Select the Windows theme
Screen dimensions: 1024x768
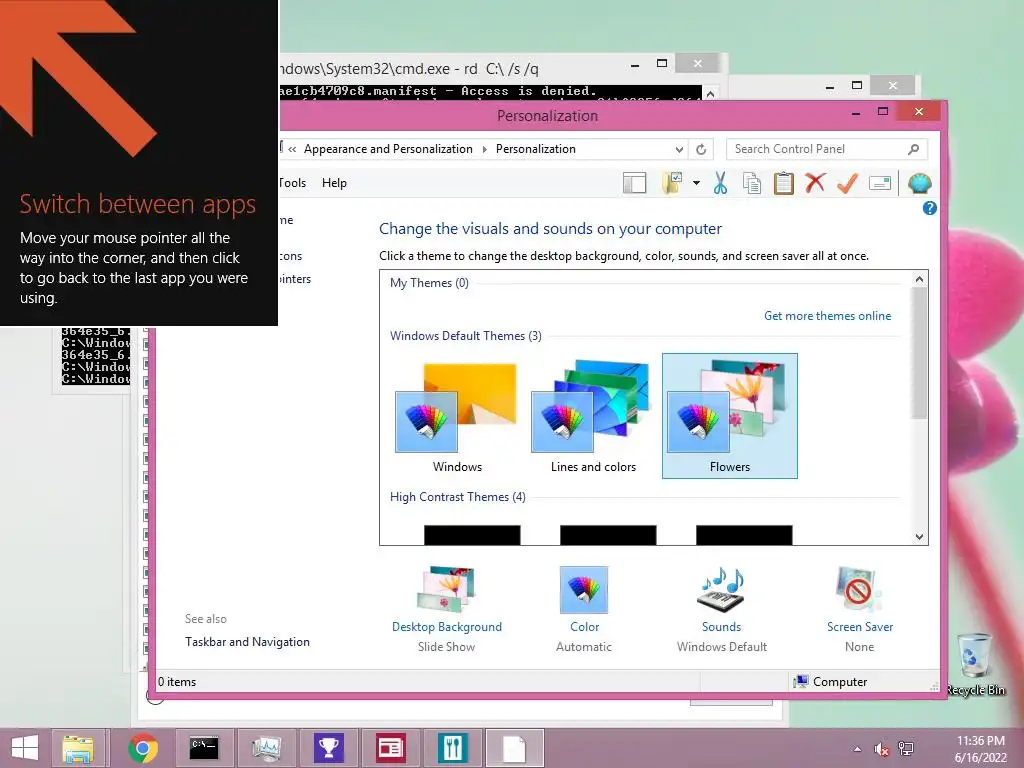tap(457, 418)
